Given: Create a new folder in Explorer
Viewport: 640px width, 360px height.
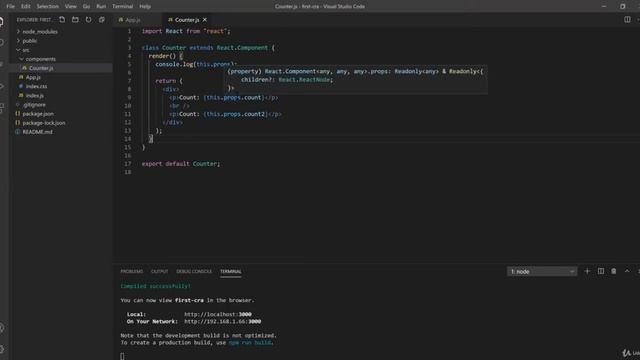Looking at the screenshot, I should click(75, 20).
